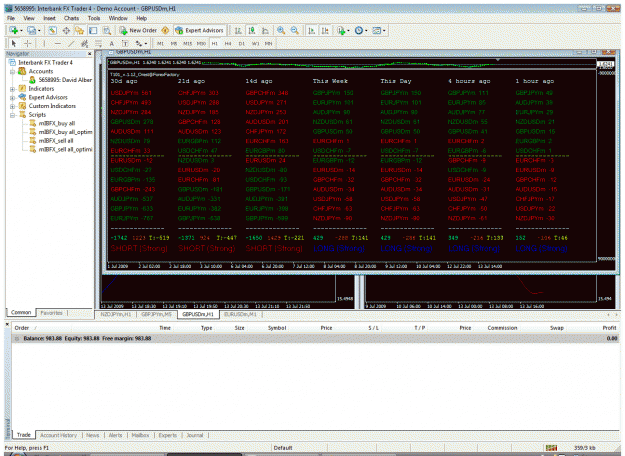Sort trades by Order column header
The width and height of the screenshot is (625, 456).
click(x=22, y=328)
